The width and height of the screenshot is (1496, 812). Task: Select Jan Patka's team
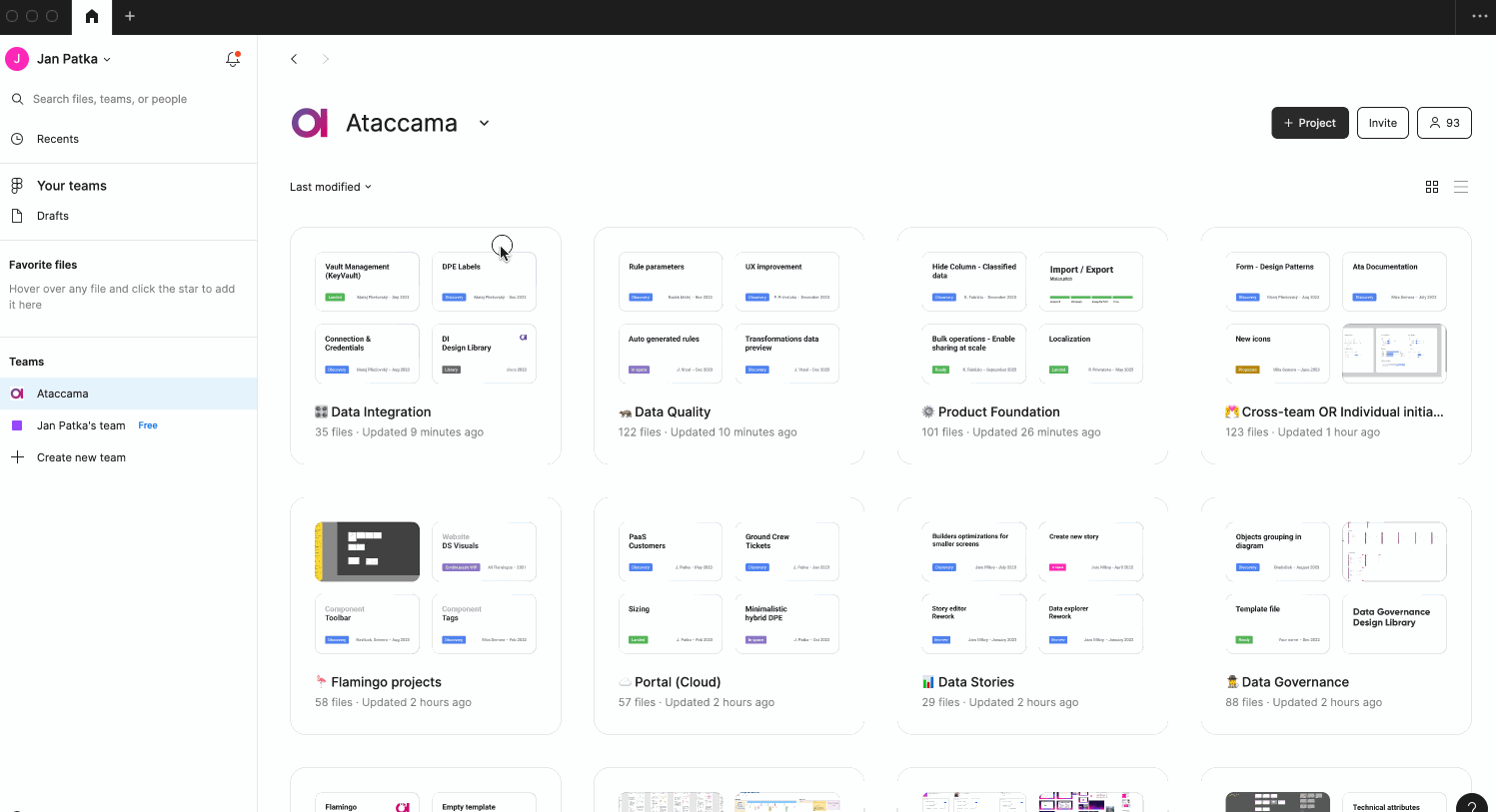pos(81,425)
